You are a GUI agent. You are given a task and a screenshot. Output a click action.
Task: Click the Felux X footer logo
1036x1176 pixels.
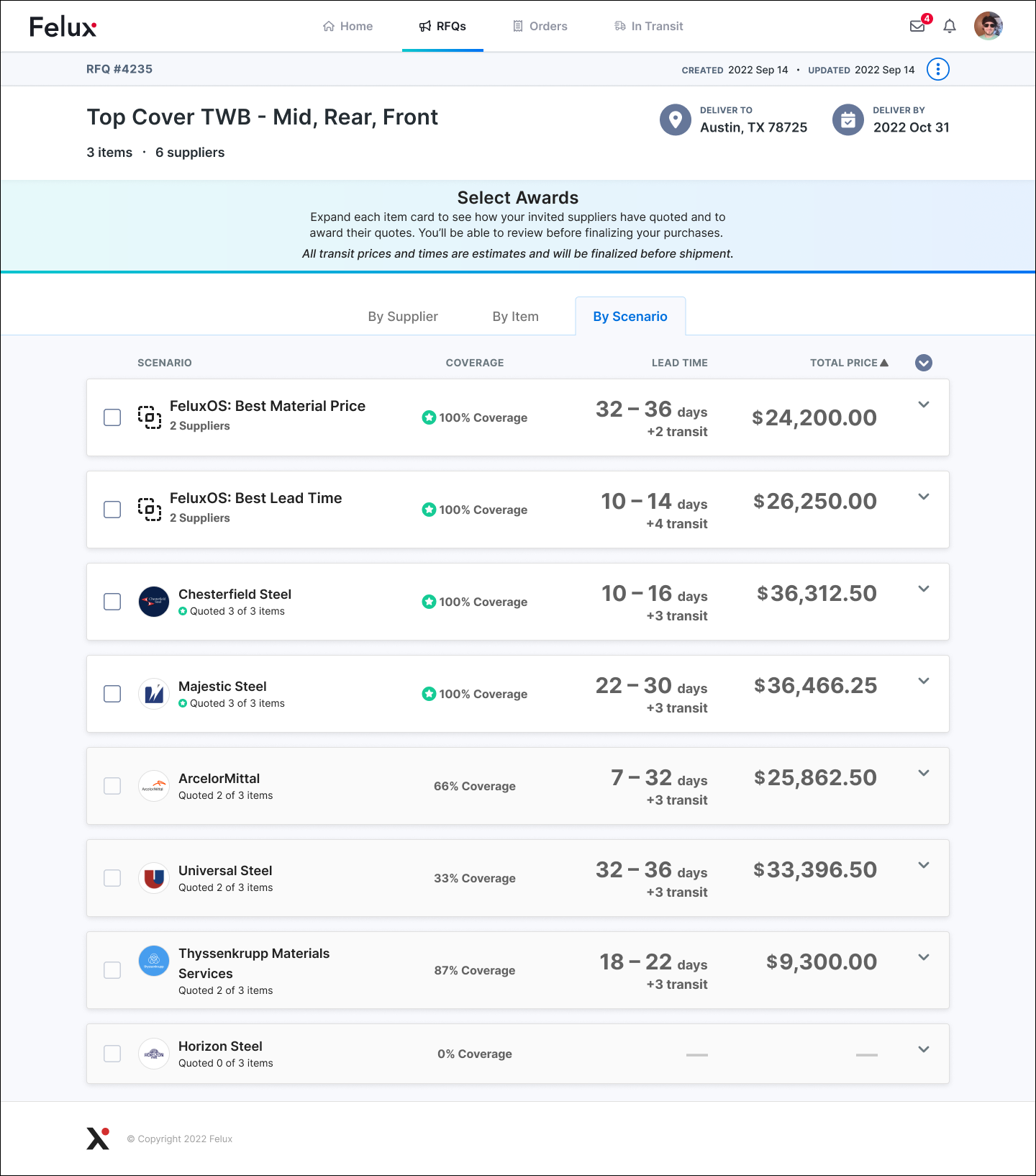(x=98, y=1138)
